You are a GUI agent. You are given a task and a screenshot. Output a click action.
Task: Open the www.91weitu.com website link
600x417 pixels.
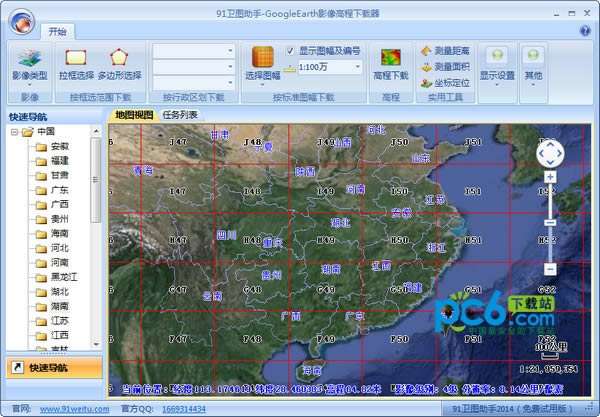click(68, 409)
